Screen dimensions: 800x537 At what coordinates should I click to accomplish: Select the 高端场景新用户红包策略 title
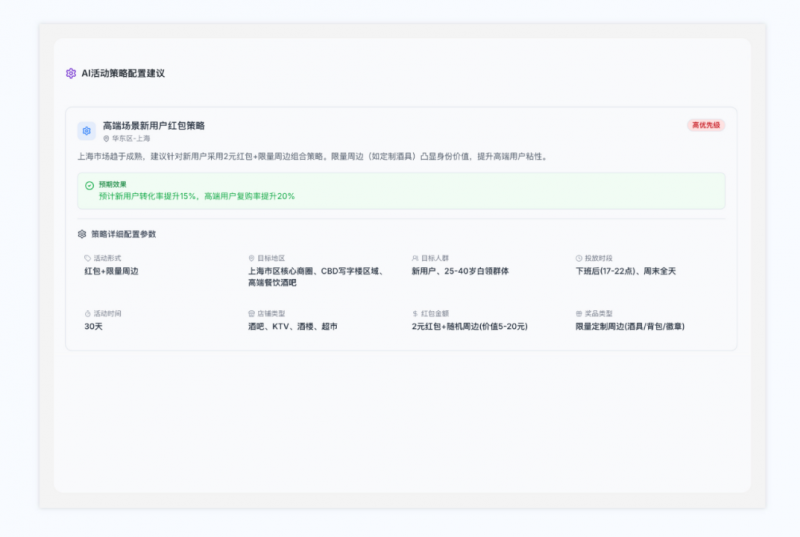[154, 125]
